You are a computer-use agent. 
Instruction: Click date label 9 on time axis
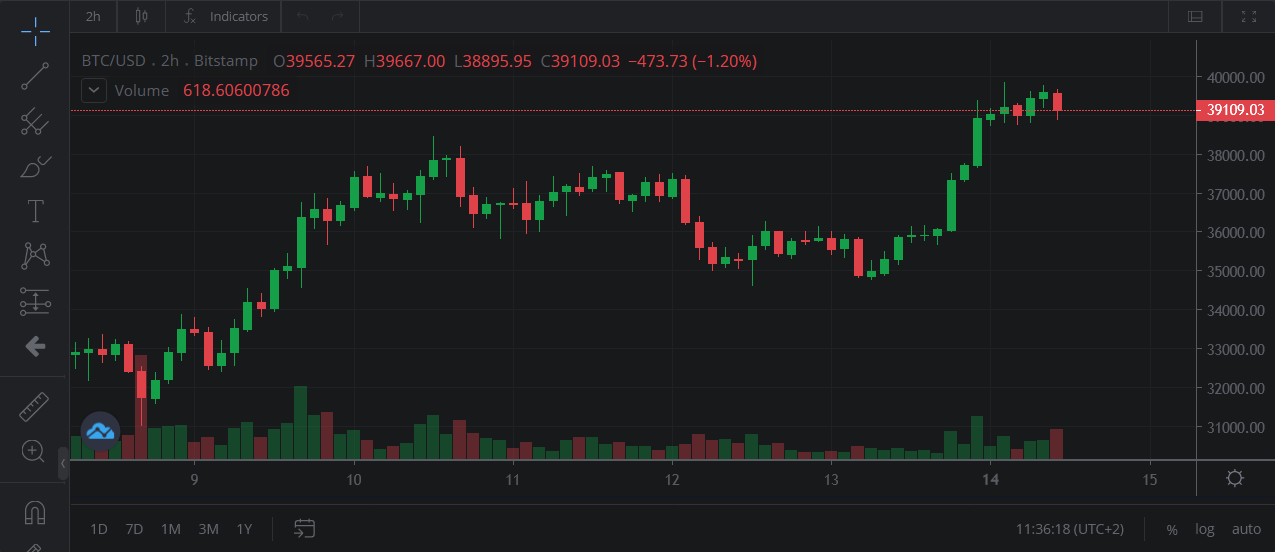[x=194, y=480]
